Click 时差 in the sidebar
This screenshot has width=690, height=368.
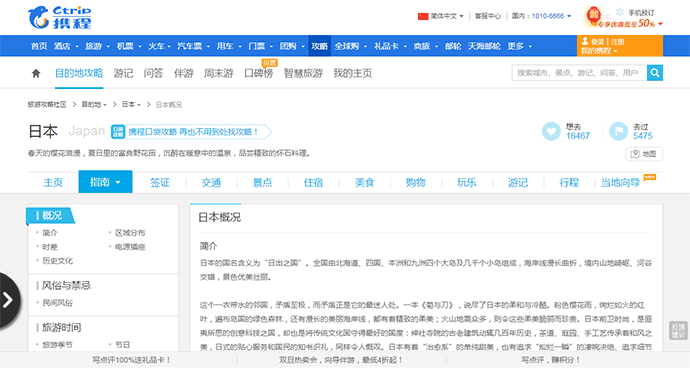(x=50, y=247)
